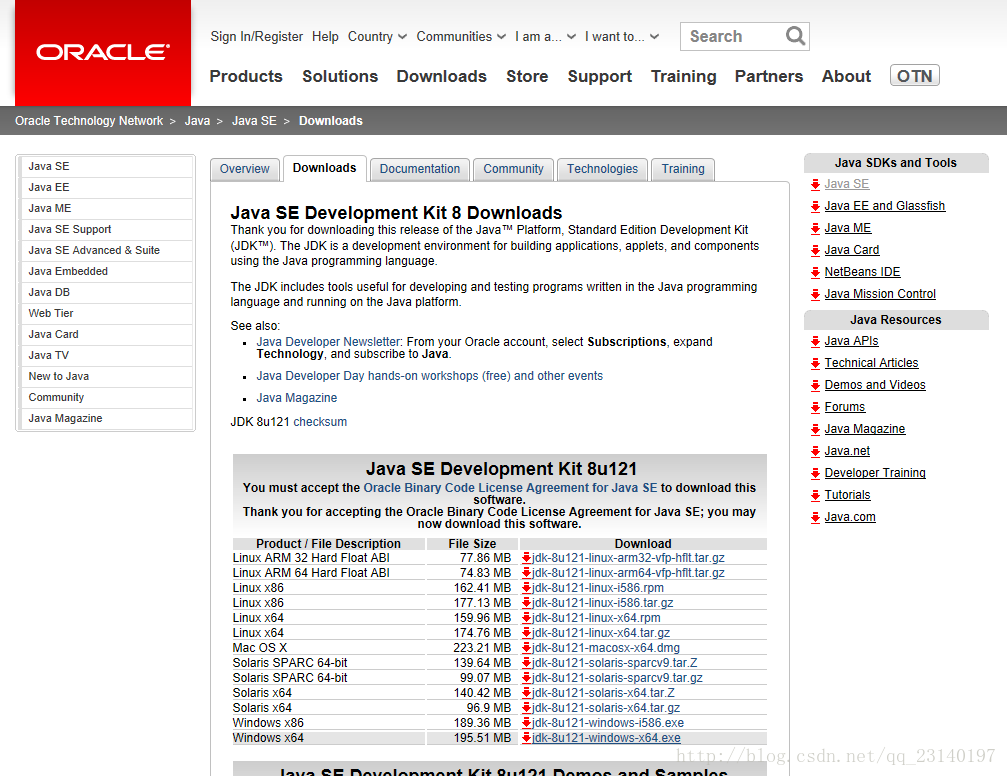Select New to Java in left sidebar
1007x776 pixels.
tap(107, 376)
